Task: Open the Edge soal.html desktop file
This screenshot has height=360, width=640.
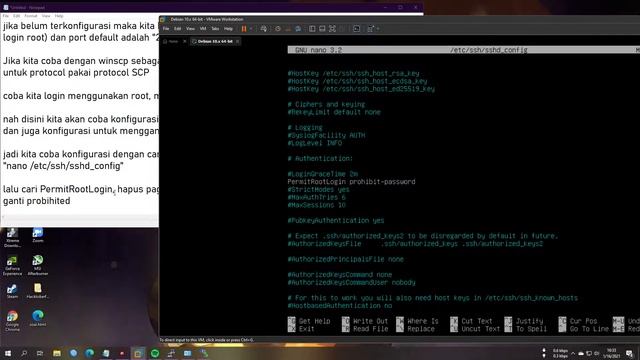Action: [x=38, y=318]
